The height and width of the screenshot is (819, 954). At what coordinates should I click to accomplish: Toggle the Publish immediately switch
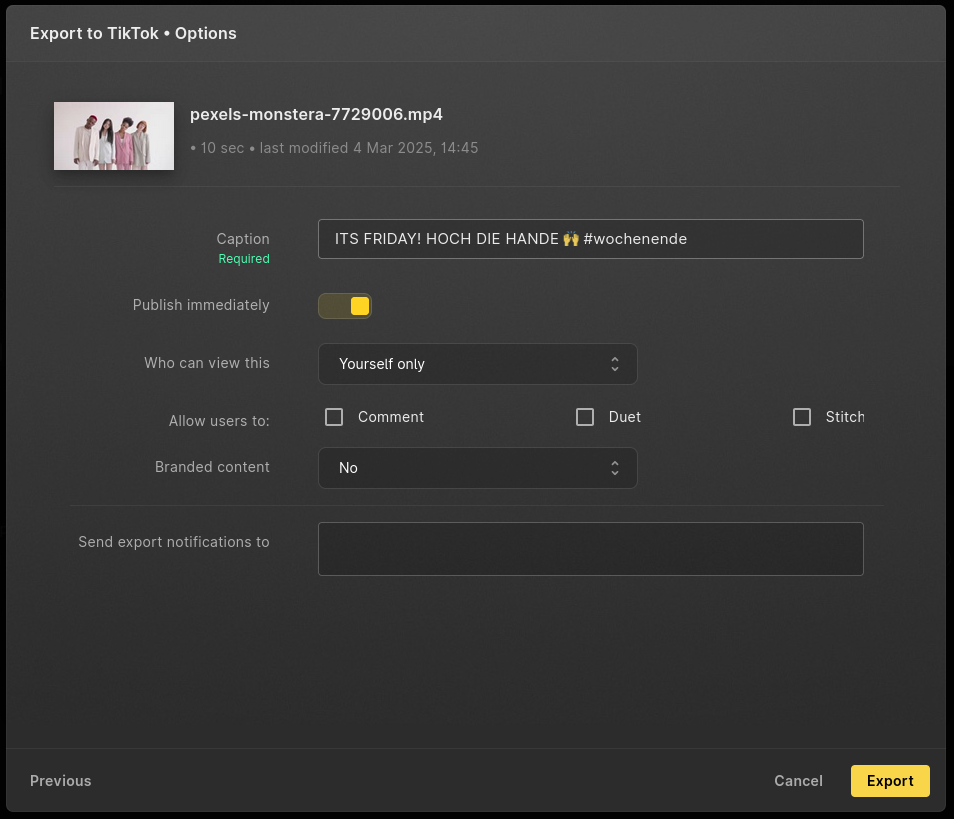click(344, 306)
